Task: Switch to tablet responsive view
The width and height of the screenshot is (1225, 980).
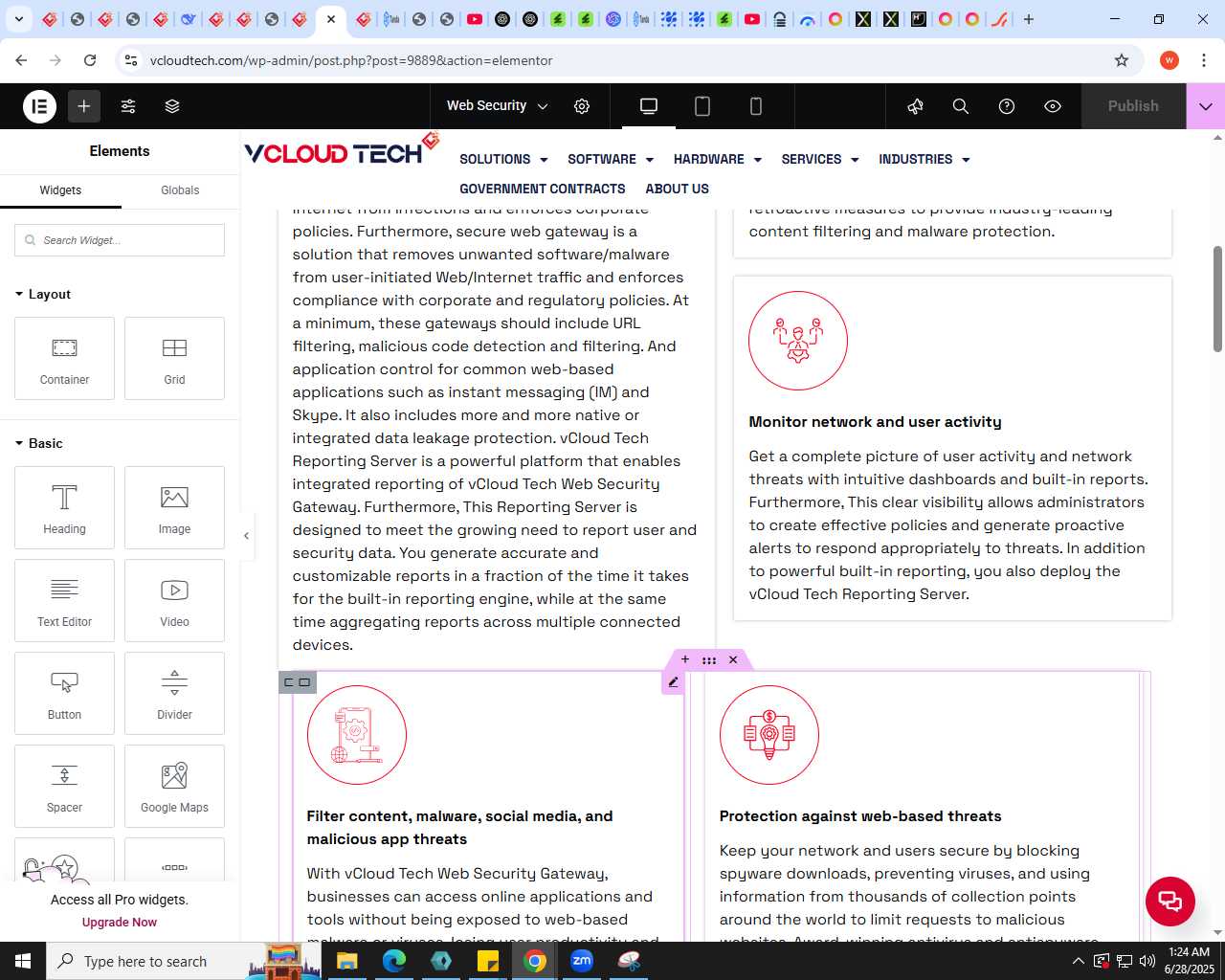Action: (702, 106)
